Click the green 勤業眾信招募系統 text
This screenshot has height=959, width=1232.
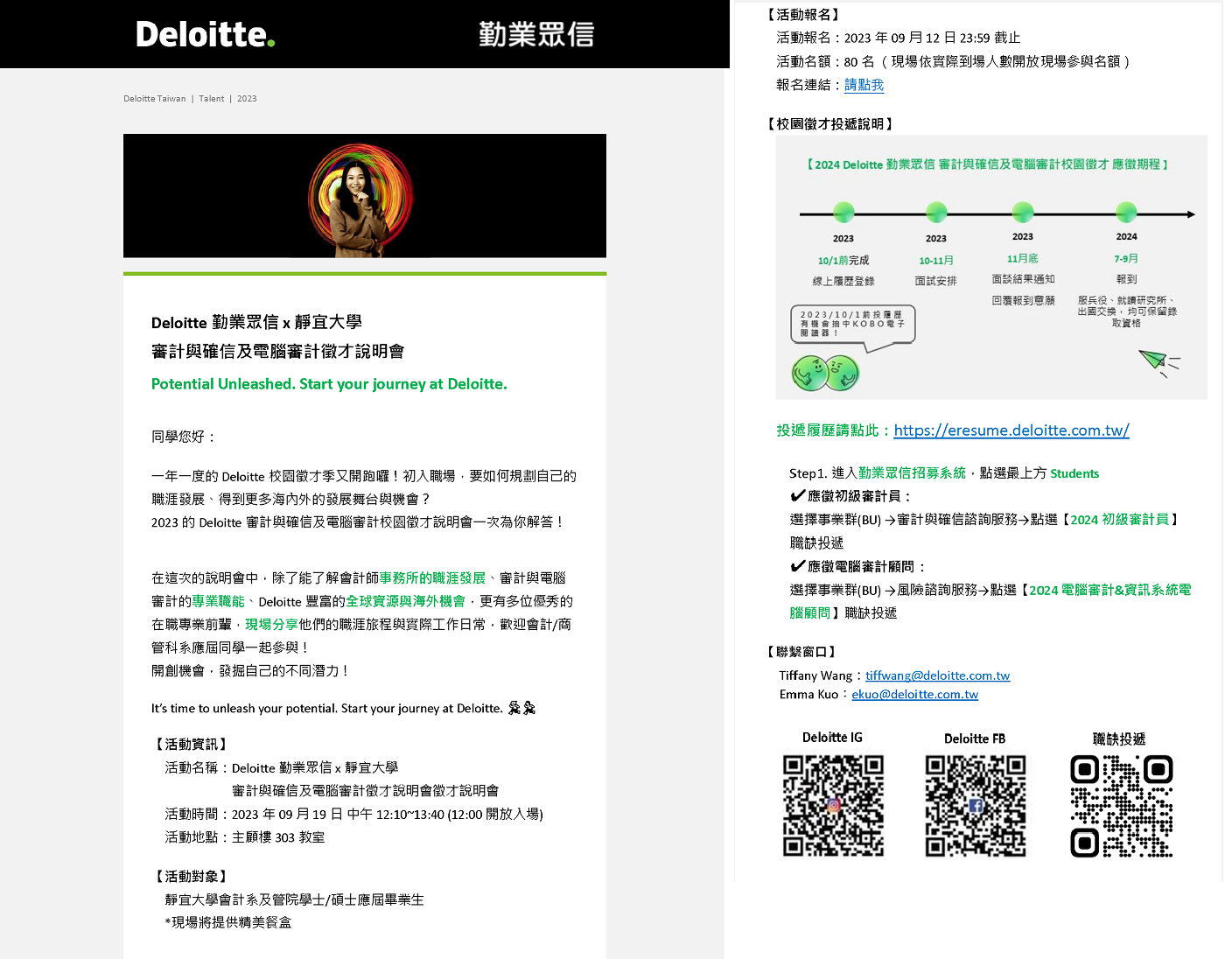coord(912,472)
